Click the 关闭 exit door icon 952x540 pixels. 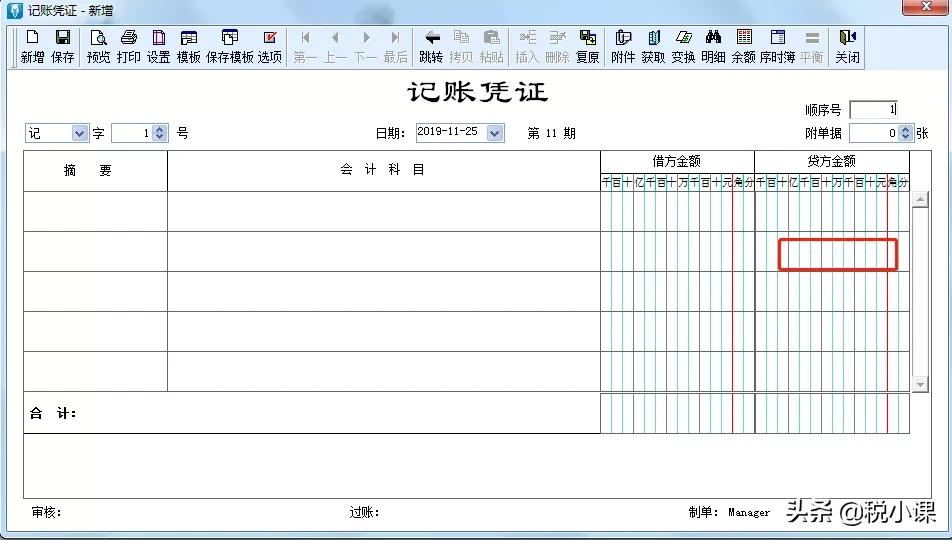[x=847, y=46]
